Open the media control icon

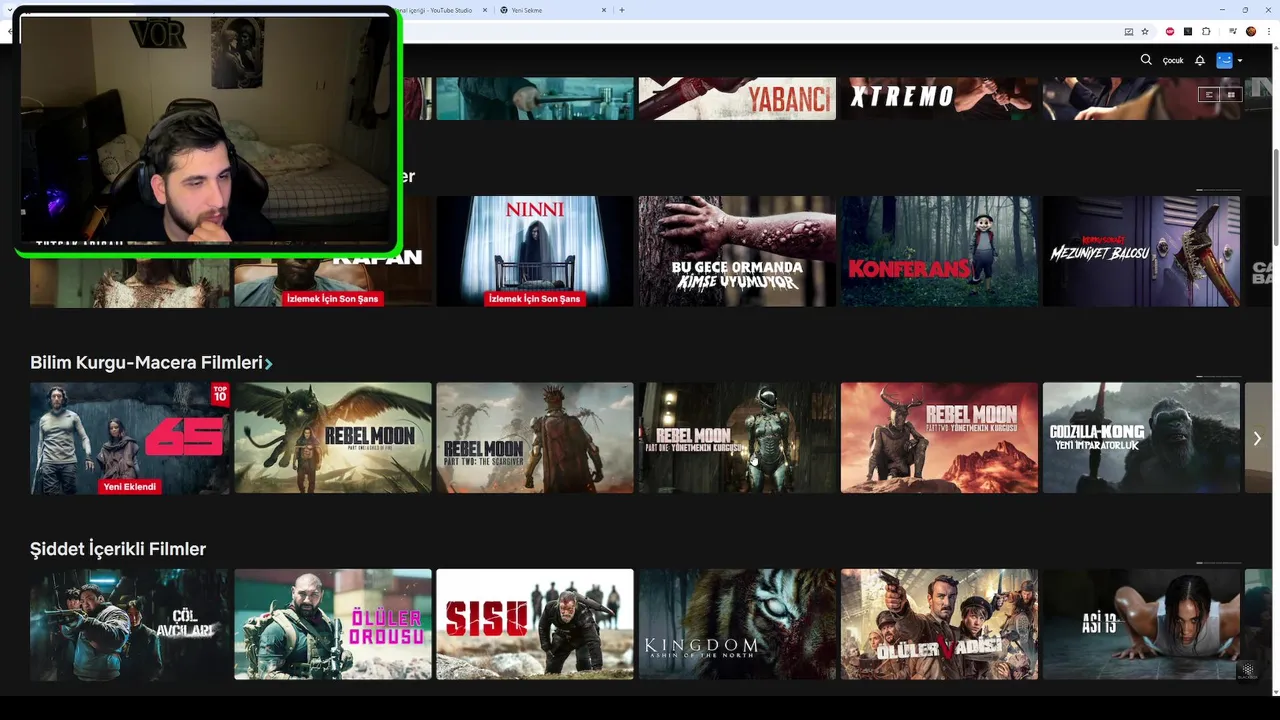(1232, 31)
